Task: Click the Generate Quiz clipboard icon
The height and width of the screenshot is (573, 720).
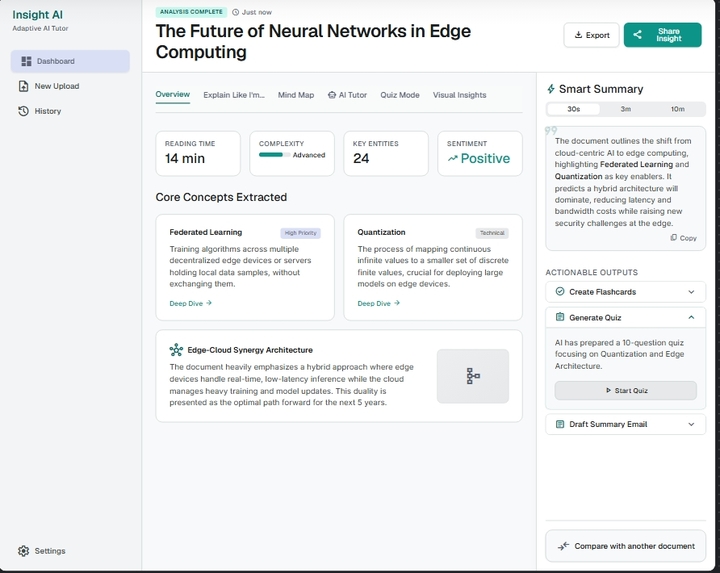Action: pos(560,317)
